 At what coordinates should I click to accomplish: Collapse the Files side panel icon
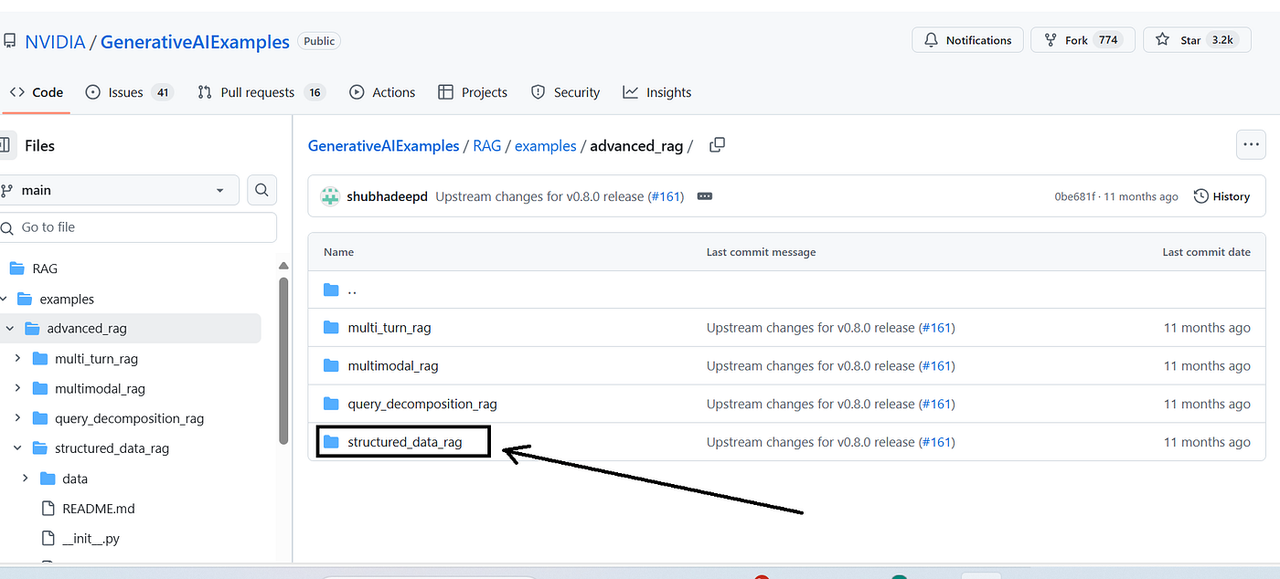coord(7,145)
